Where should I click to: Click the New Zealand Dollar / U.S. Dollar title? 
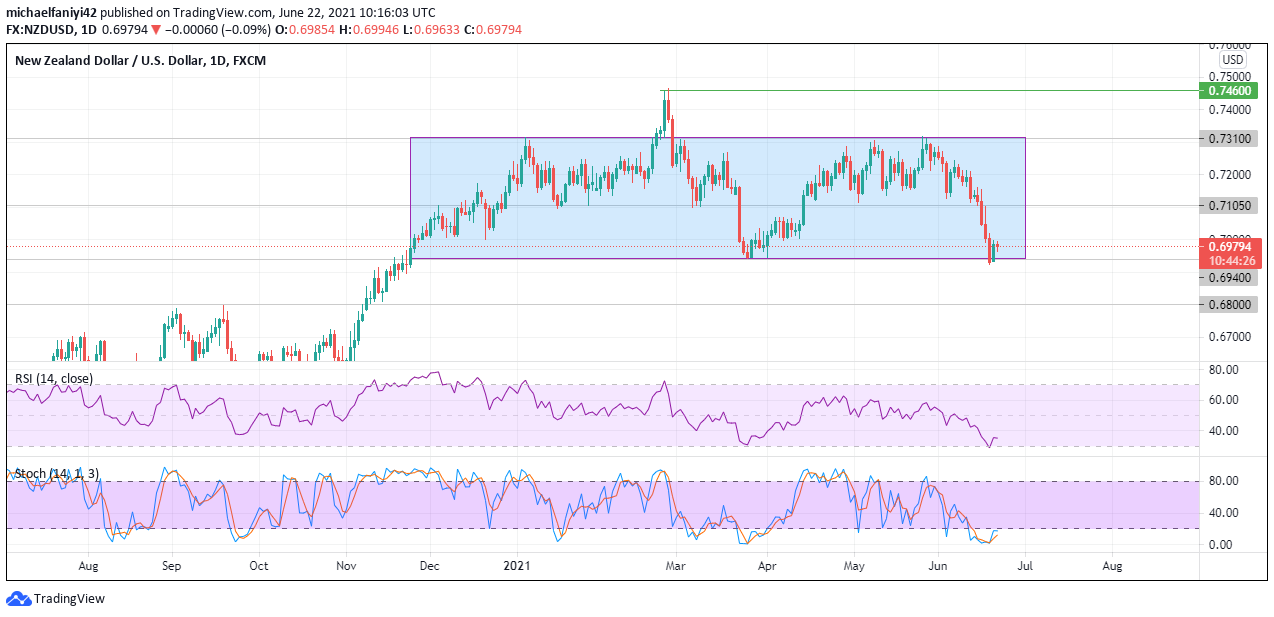(x=141, y=61)
